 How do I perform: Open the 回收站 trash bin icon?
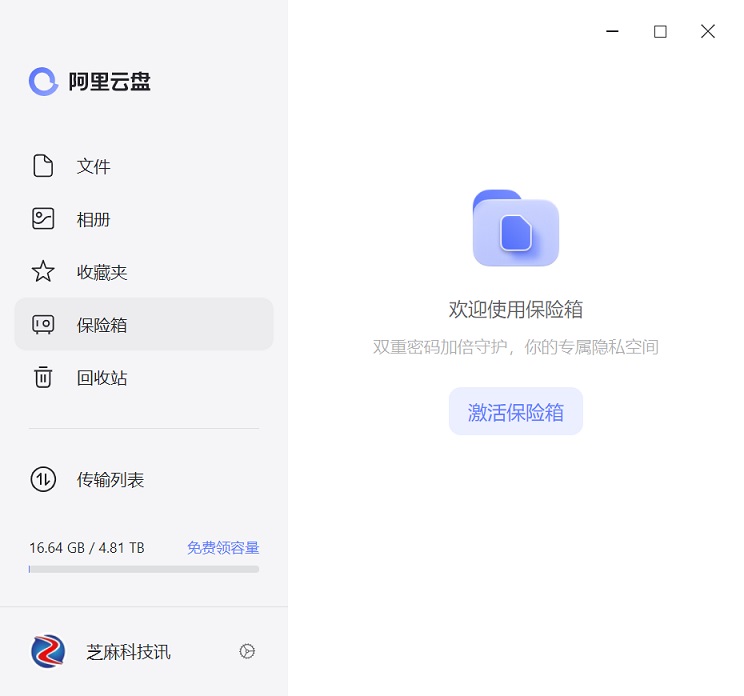(43, 377)
